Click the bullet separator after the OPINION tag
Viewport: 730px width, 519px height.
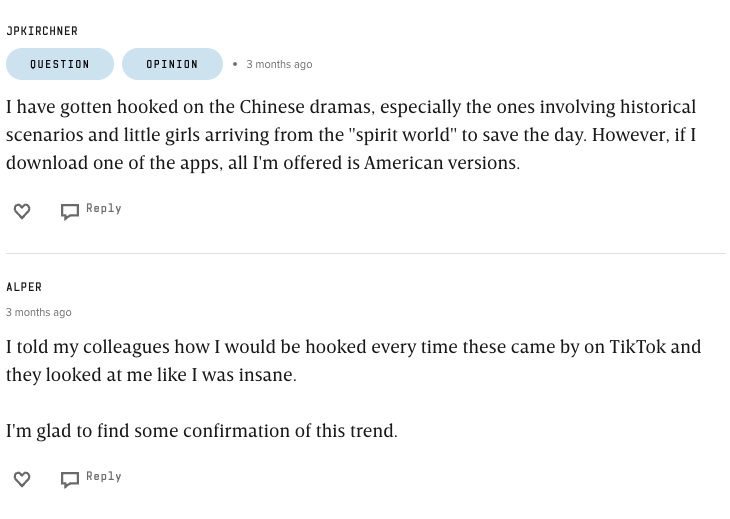(235, 64)
